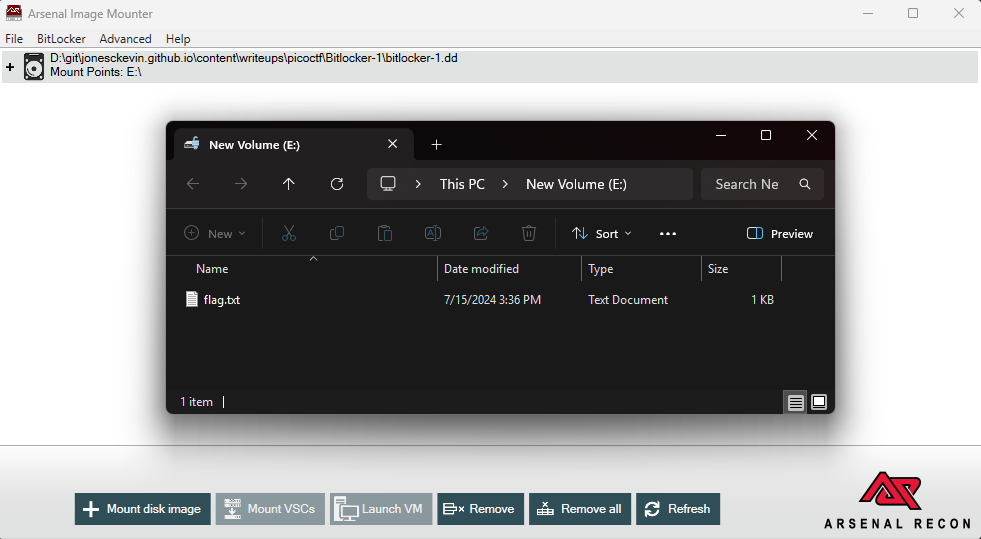Expand the mounted bitlocker-1.dd disk entry
The width and height of the screenshot is (981, 539).
coord(10,66)
